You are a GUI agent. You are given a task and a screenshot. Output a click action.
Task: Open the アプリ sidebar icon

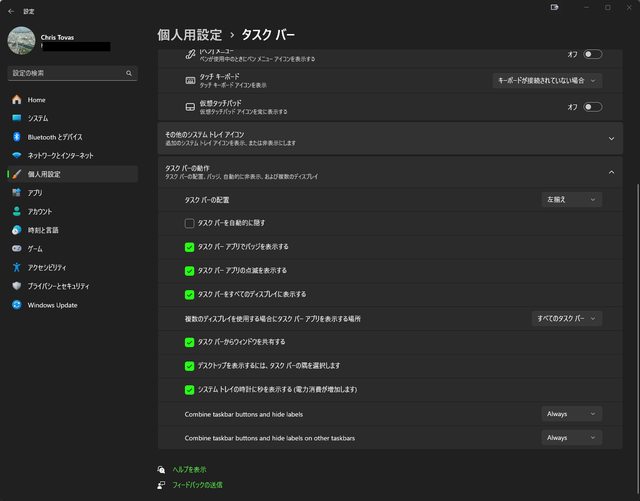16,193
